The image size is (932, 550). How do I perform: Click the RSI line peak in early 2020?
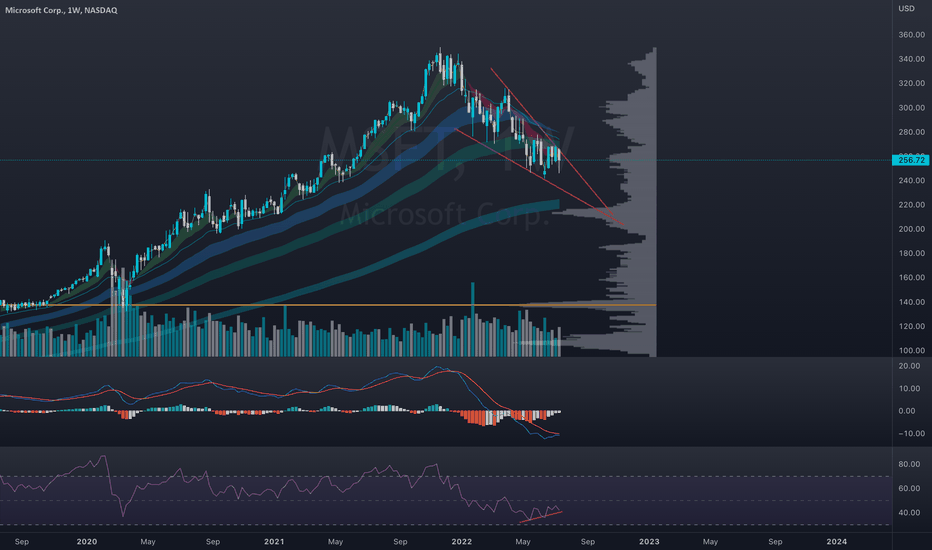(x=103, y=457)
